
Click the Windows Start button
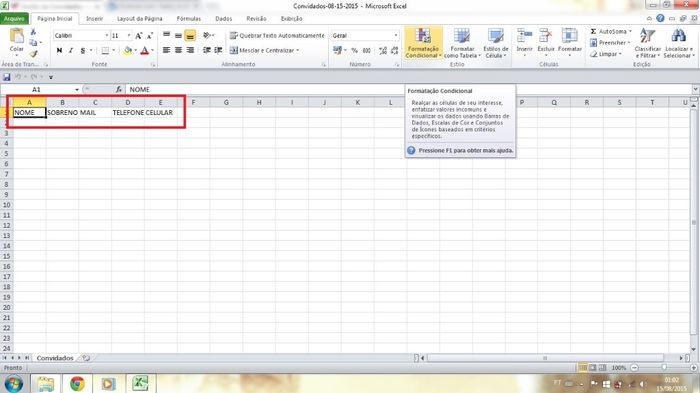pyautogui.click(x=13, y=384)
